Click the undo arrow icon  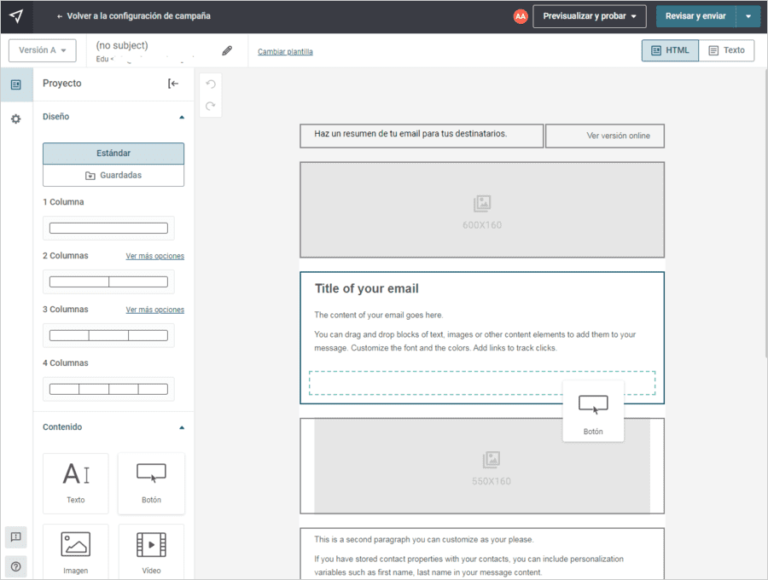(211, 84)
